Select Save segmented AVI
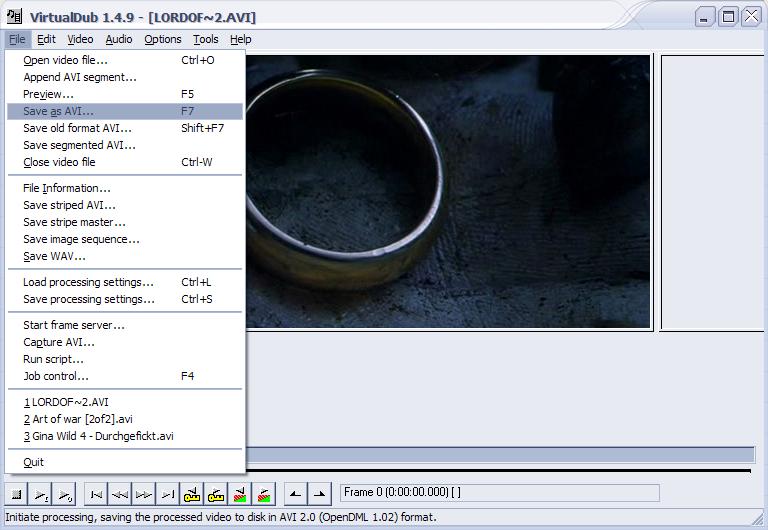The width and height of the screenshot is (768, 530). click(x=125, y=145)
